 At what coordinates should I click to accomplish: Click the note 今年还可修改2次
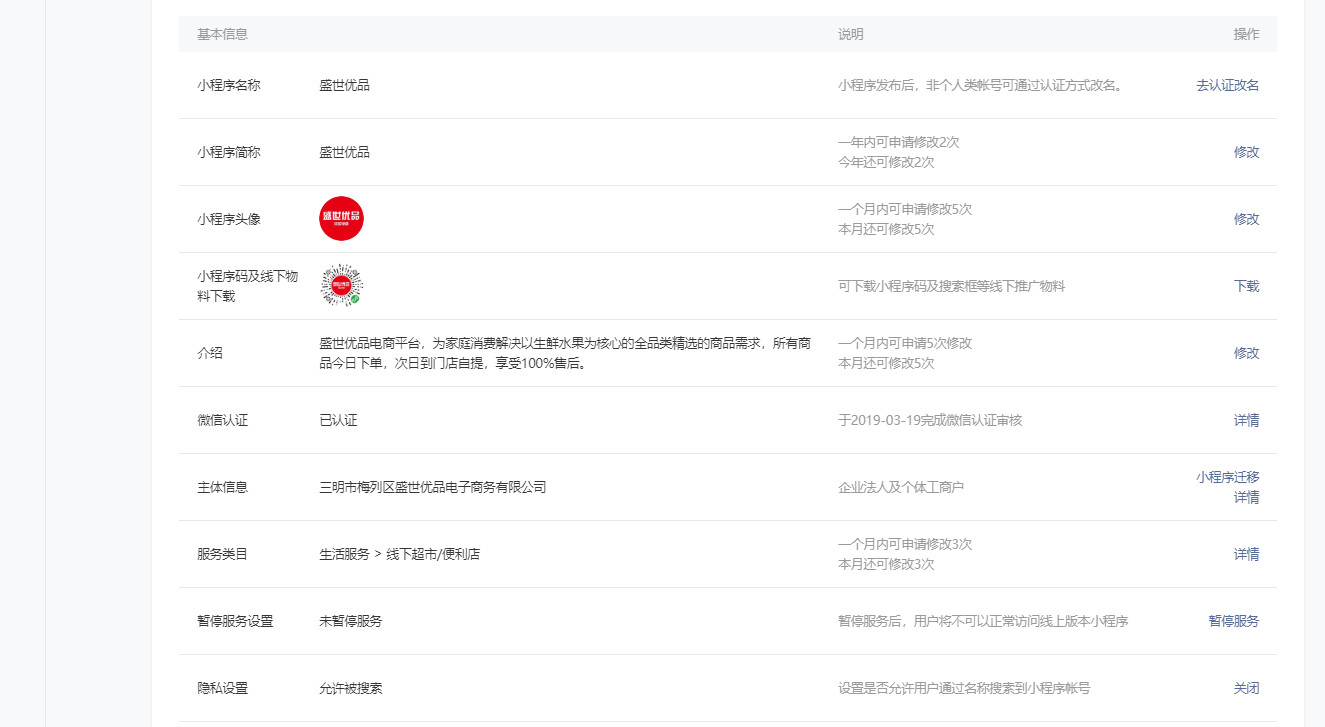point(886,162)
